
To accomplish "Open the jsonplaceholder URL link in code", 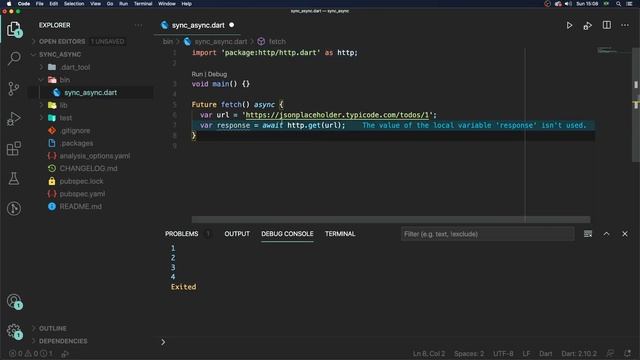I will [337, 115].
